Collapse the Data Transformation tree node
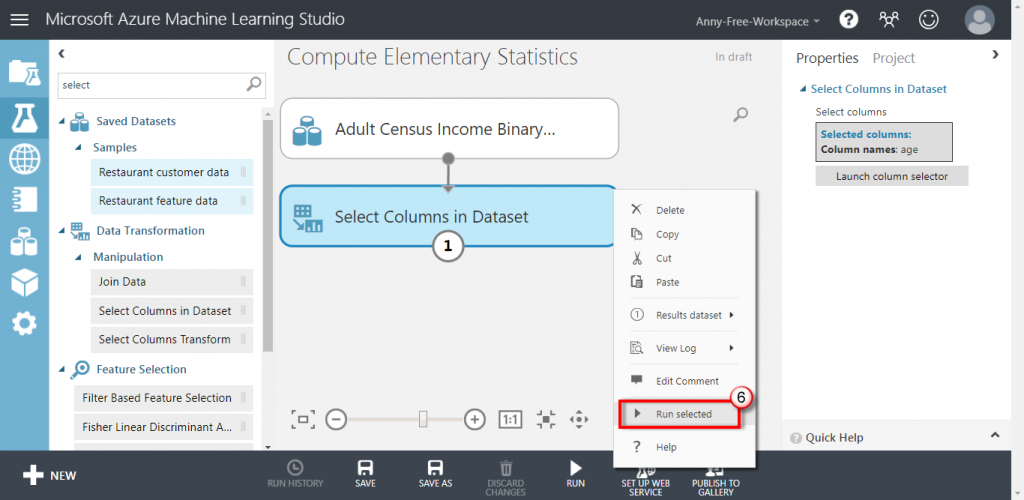 [62, 231]
